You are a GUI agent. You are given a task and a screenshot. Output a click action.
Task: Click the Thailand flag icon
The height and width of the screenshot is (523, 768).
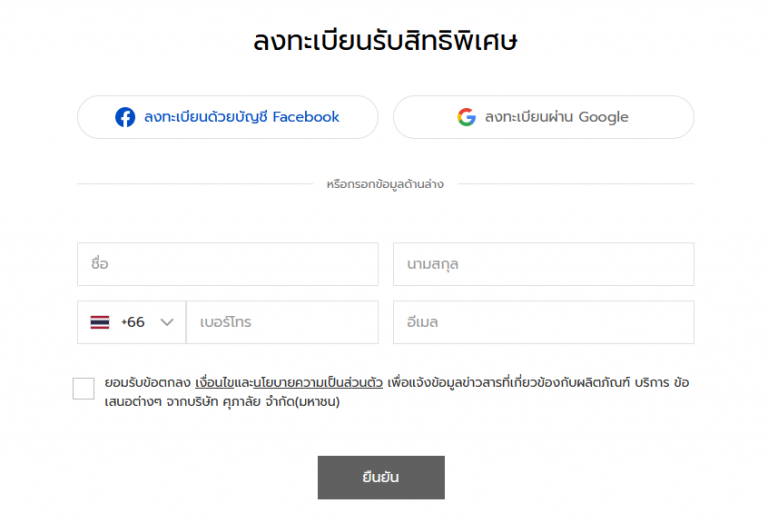[x=100, y=322]
